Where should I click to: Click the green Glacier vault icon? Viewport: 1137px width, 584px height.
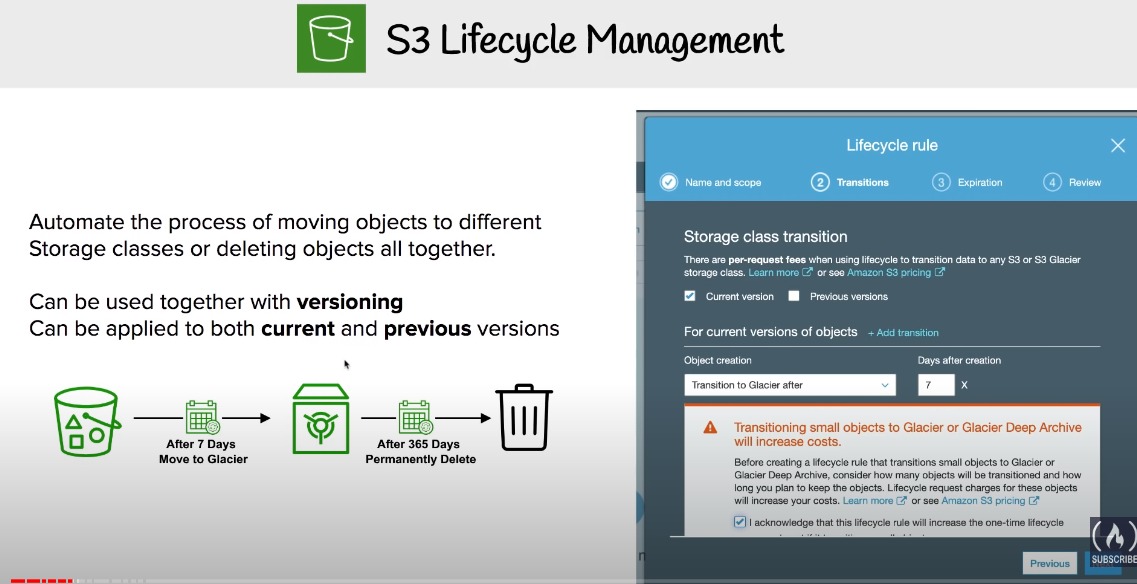[x=321, y=419]
